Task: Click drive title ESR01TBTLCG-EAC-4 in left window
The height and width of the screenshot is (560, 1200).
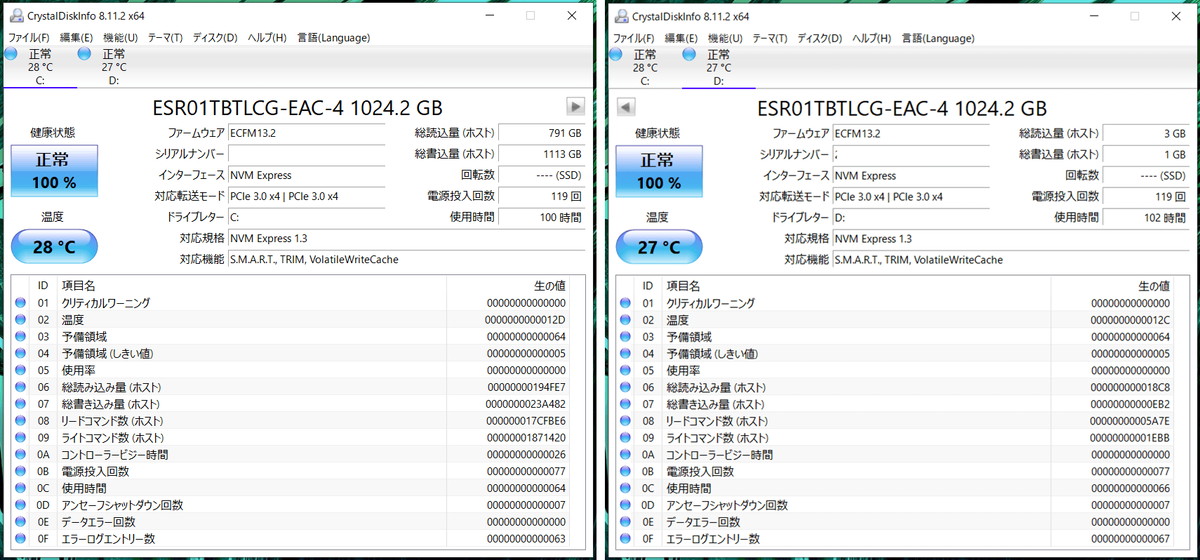Action: point(297,108)
